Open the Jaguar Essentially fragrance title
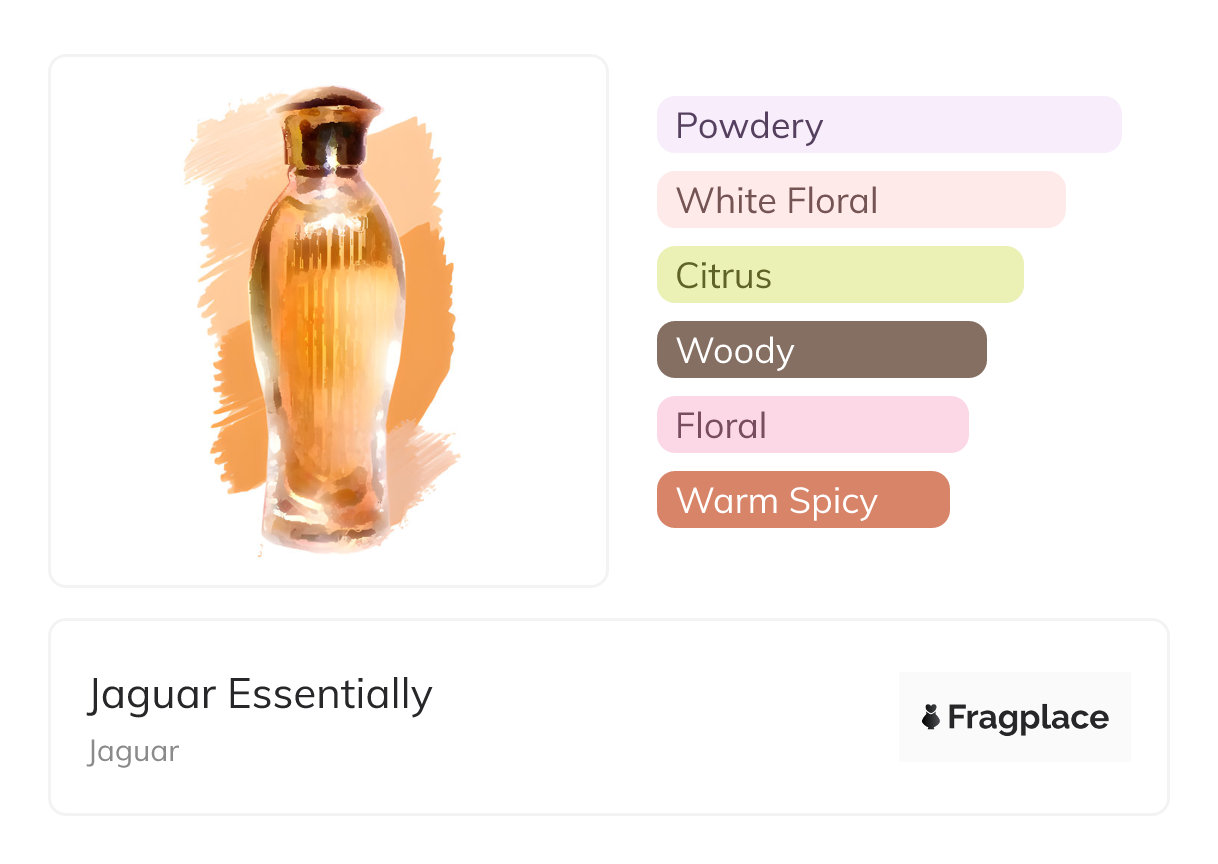This screenshot has width=1218, height=864. click(260, 694)
